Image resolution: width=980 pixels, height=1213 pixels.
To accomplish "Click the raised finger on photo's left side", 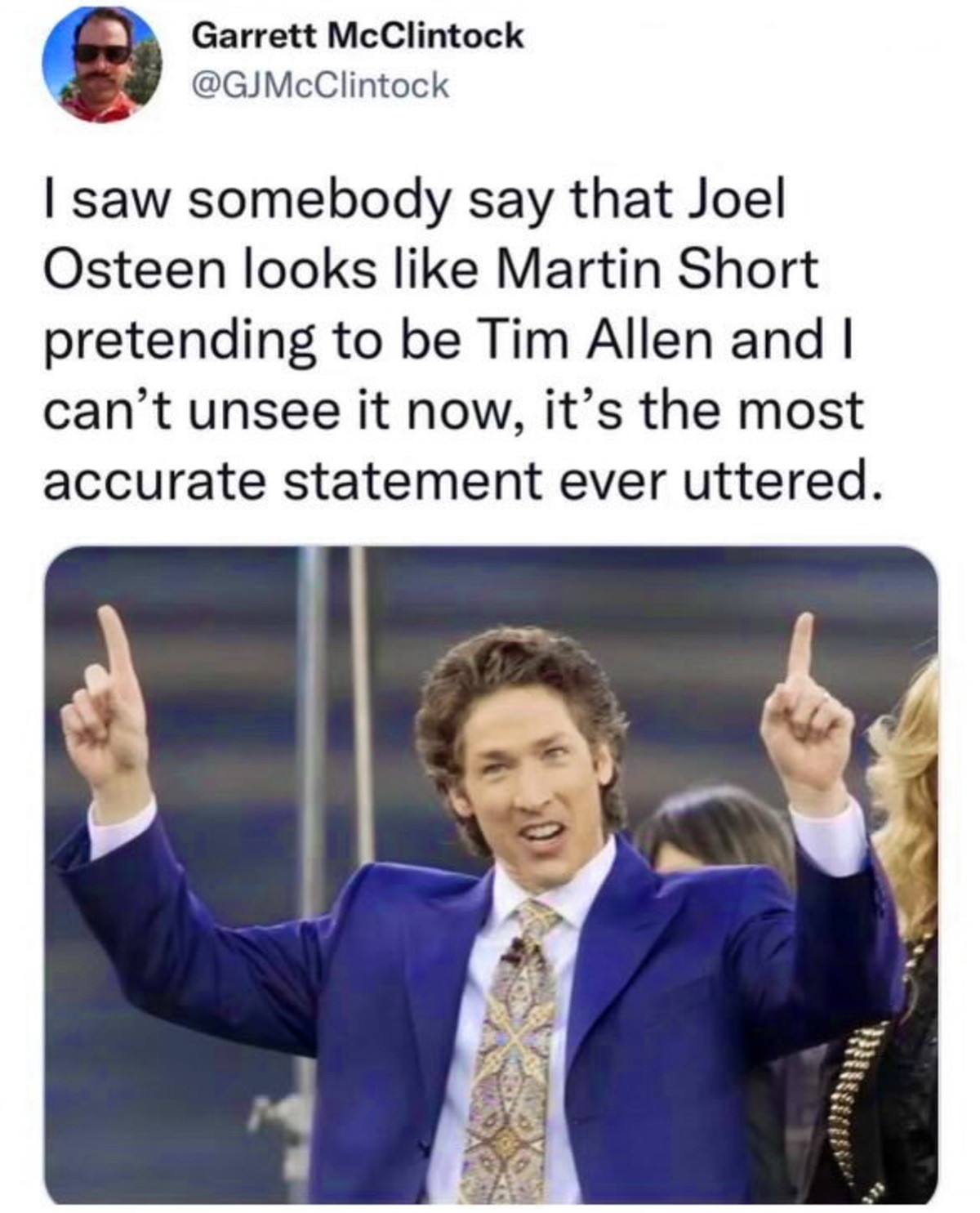I will click(117, 645).
